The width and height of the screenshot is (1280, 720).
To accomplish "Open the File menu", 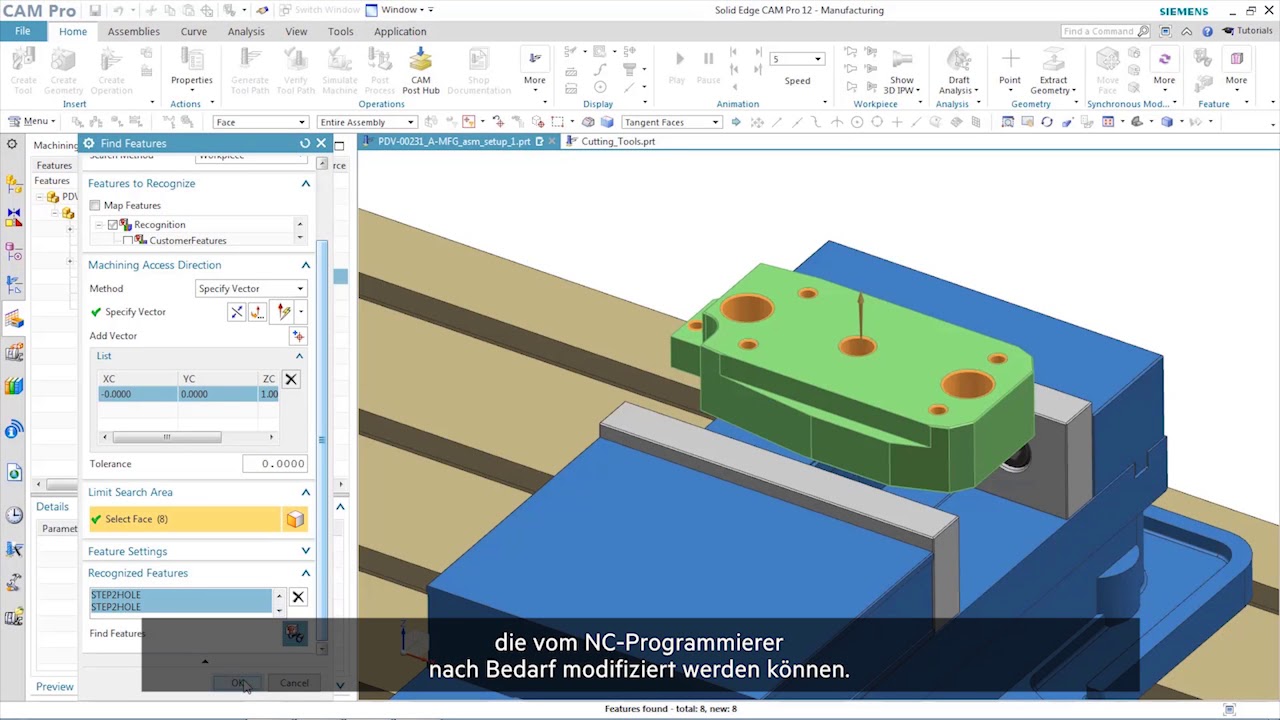I will (x=22, y=31).
